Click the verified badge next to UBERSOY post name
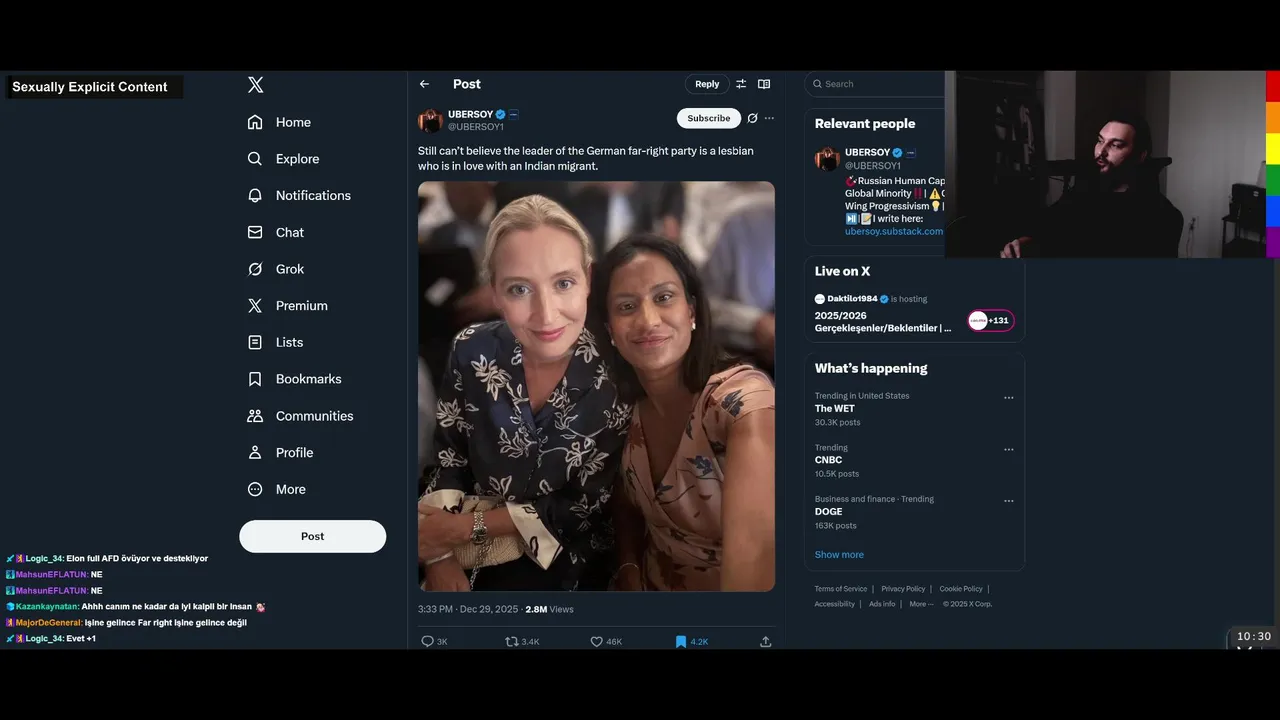The width and height of the screenshot is (1280, 720). [500, 115]
